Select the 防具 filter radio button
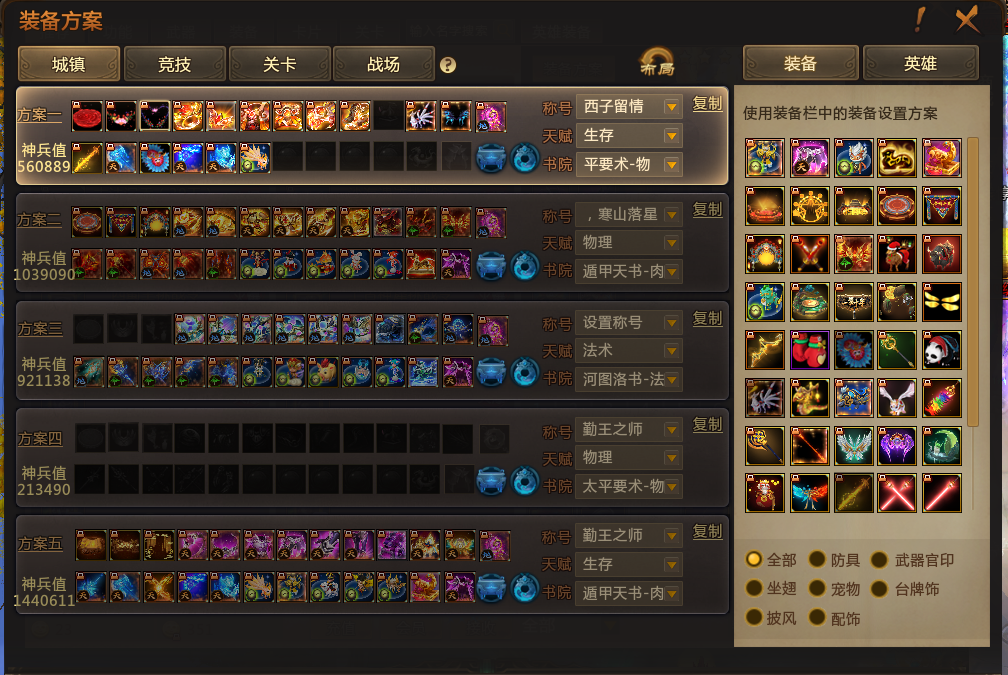 (x=817, y=559)
